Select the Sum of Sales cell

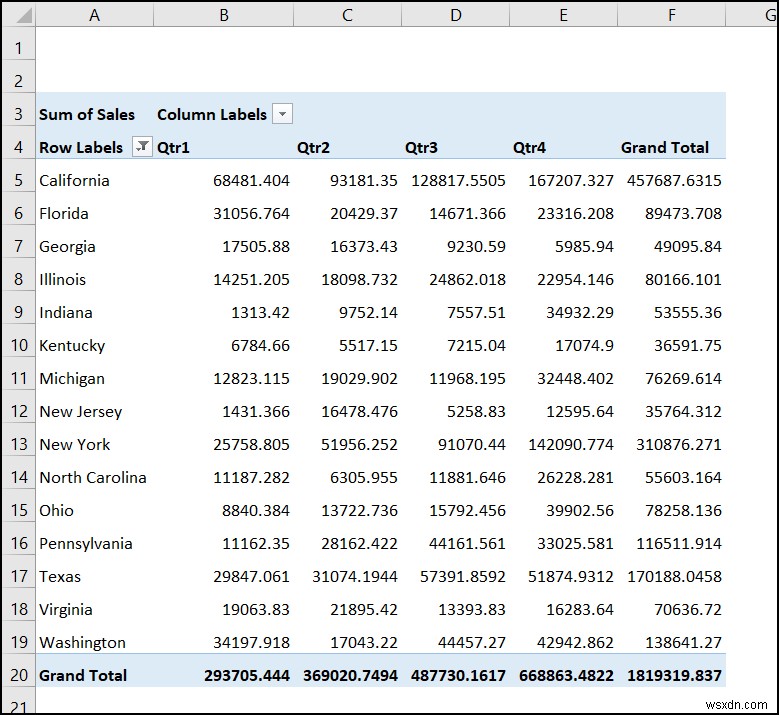[x=86, y=114]
